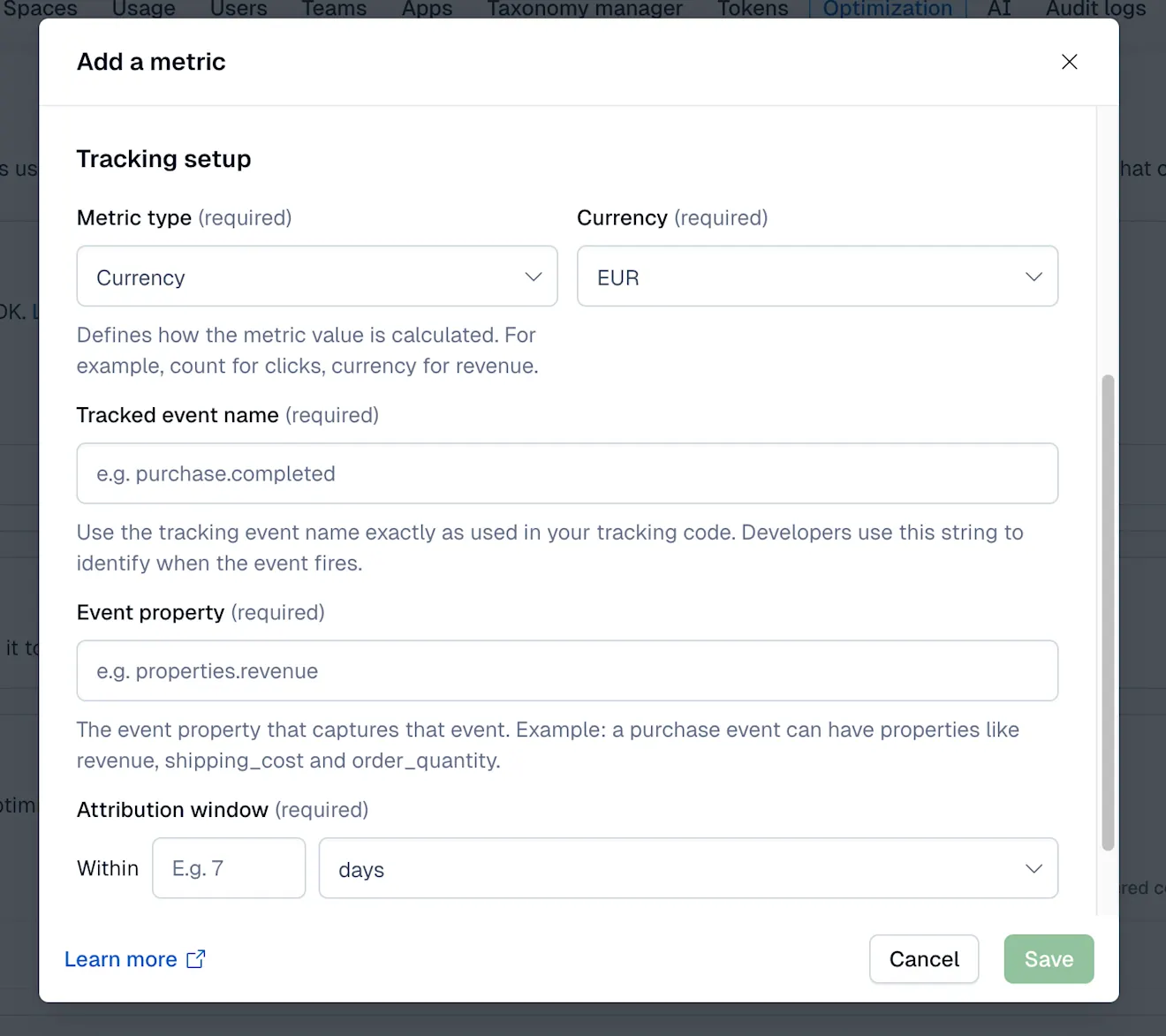Click the external-link icon beside Learn more
Screen dimensions: 1166x1036
194,958
